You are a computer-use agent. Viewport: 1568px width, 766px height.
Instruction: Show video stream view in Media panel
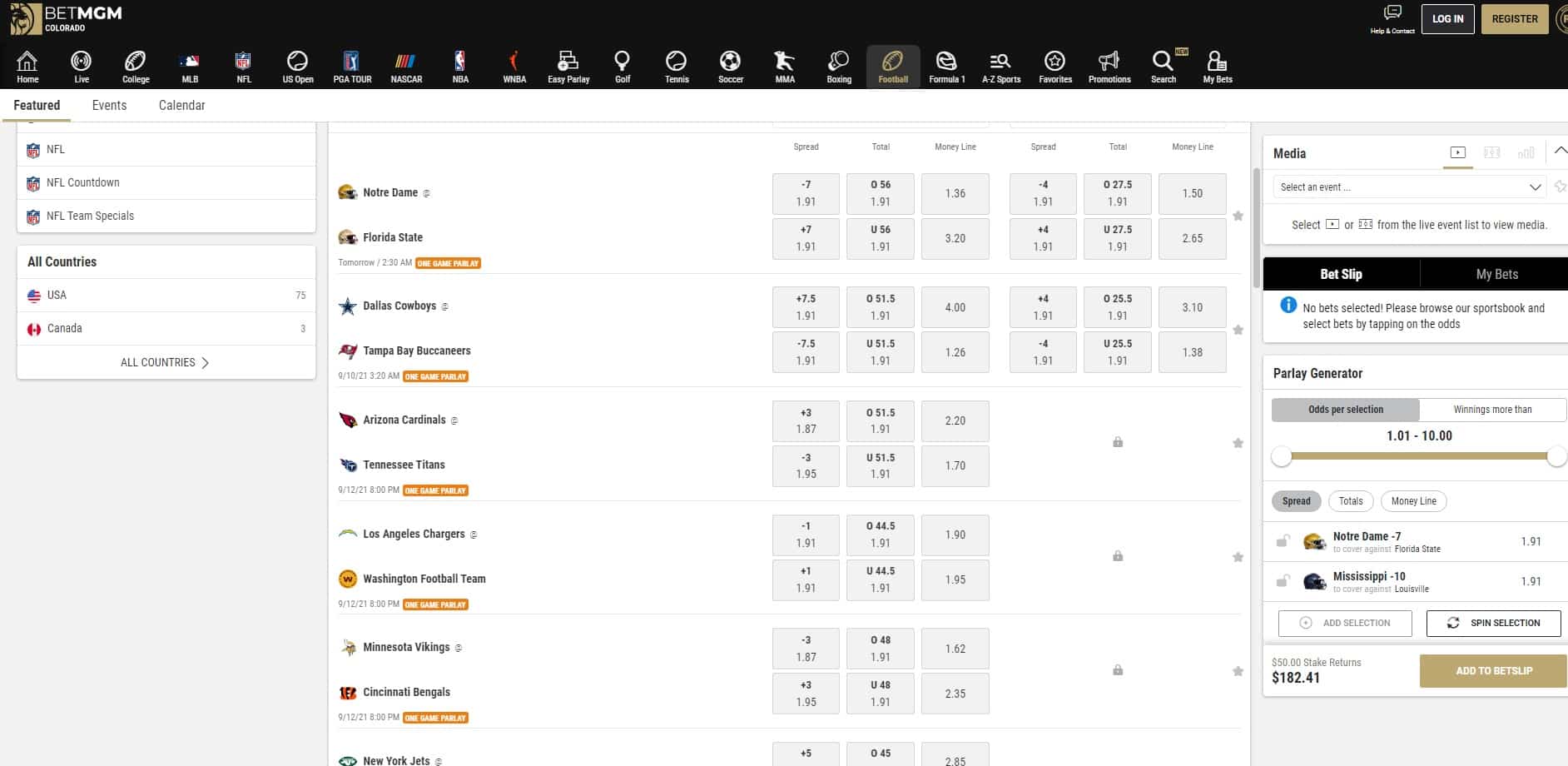pyautogui.click(x=1457, y=152)
